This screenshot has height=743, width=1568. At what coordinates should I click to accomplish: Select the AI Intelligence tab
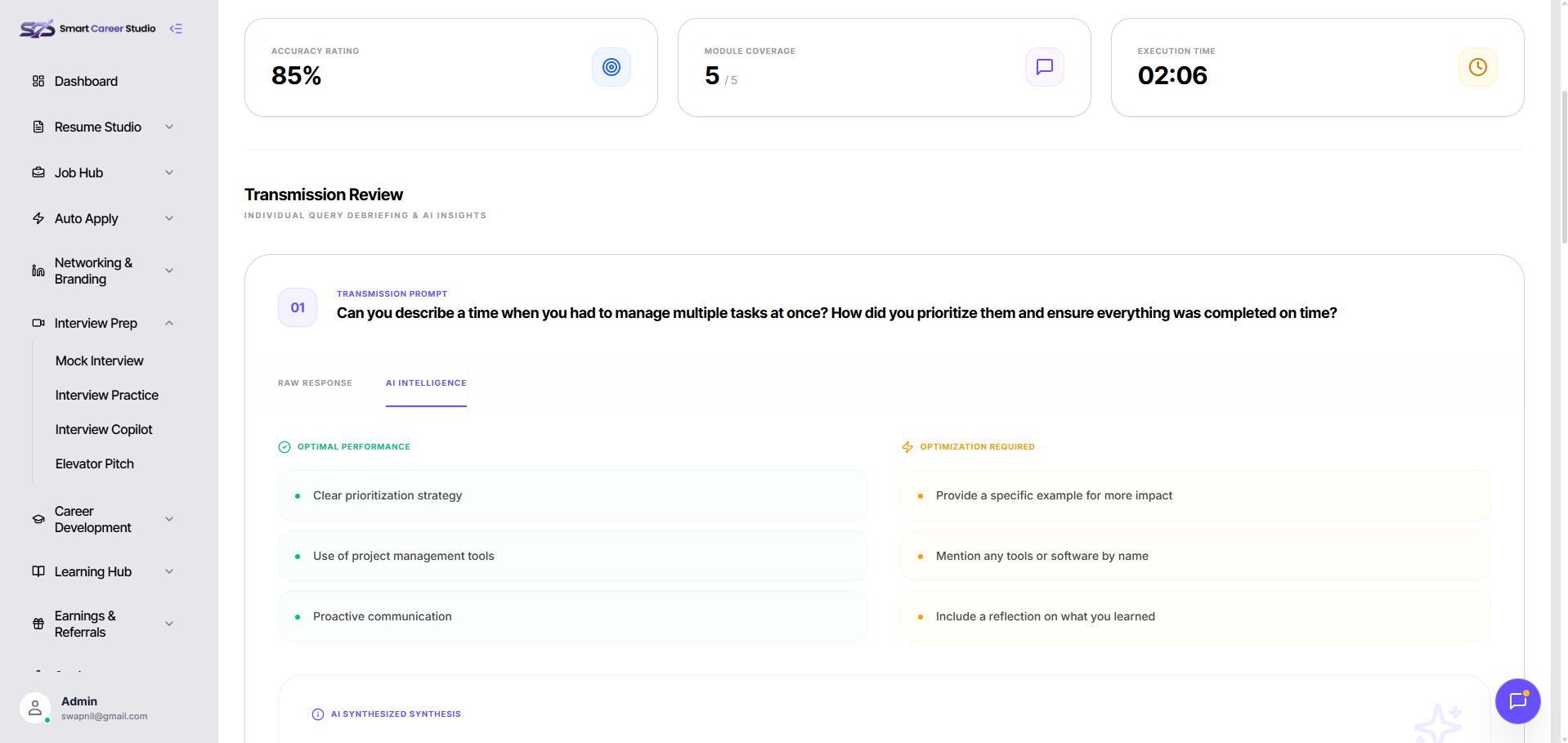[x=426, y=383]
